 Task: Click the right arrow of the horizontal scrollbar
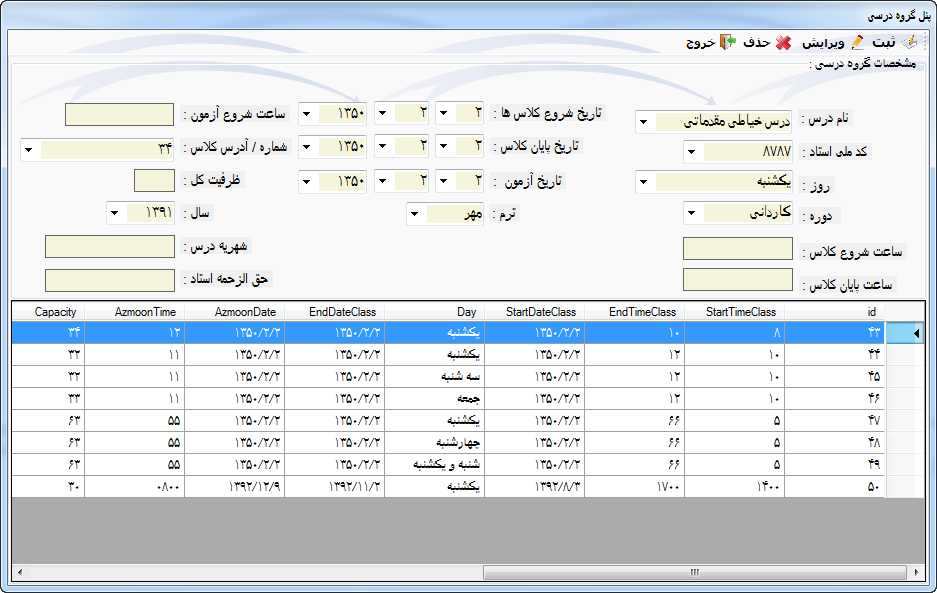[x=917, y=572]
